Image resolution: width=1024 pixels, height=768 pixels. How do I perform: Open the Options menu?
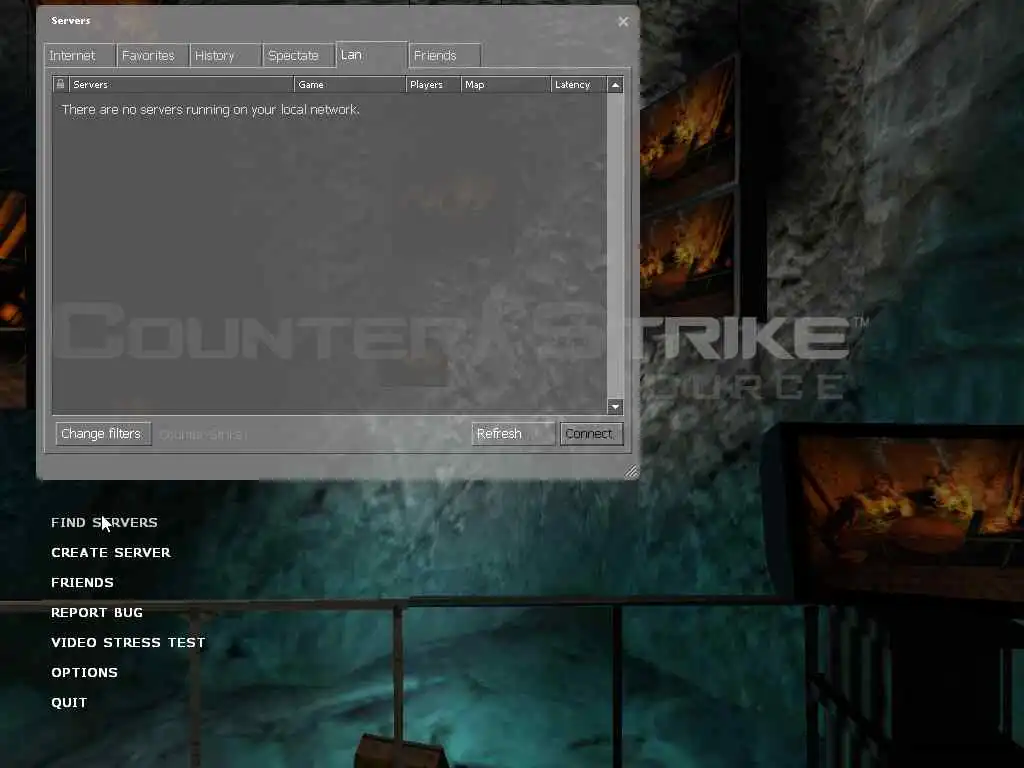[84, 673]
